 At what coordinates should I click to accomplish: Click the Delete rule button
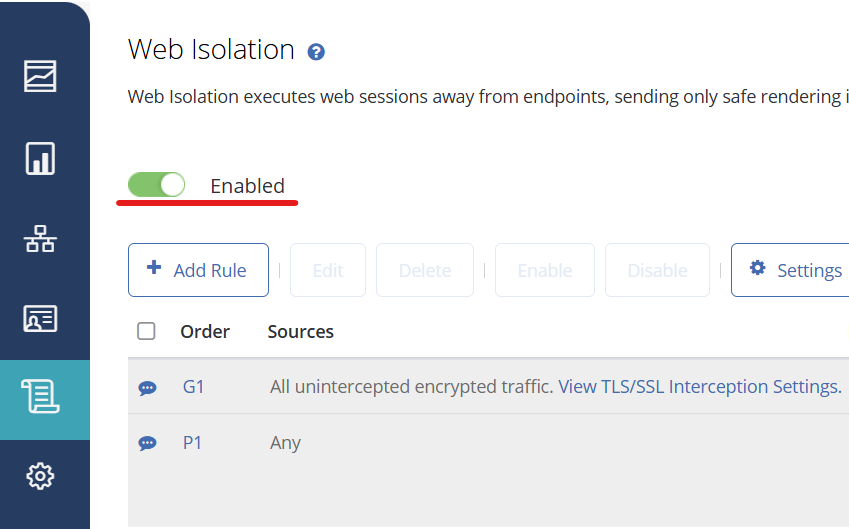coord(425,270)
